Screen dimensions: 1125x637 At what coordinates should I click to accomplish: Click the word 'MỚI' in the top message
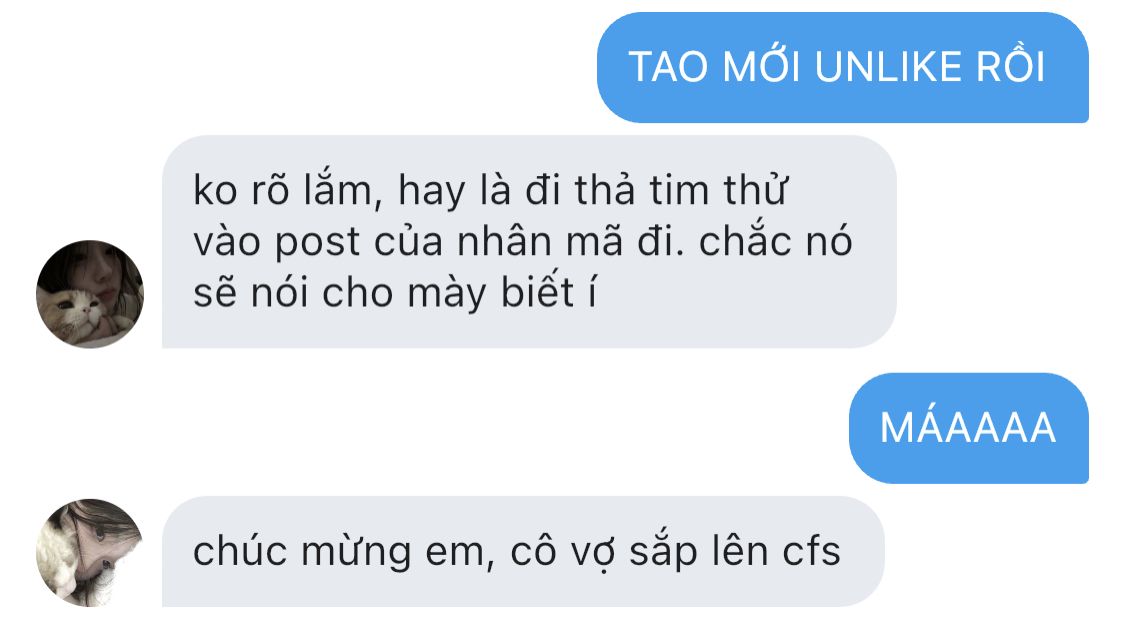click(x=761, y=66)
